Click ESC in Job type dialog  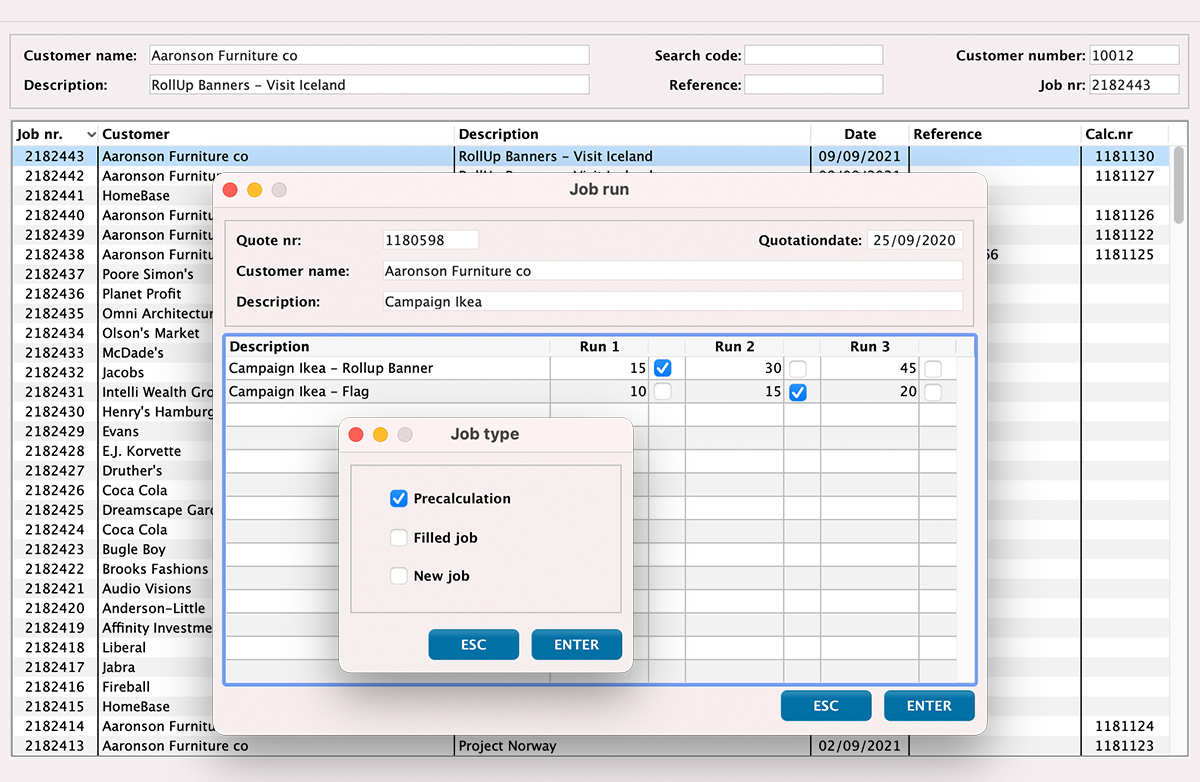[474, 645]
